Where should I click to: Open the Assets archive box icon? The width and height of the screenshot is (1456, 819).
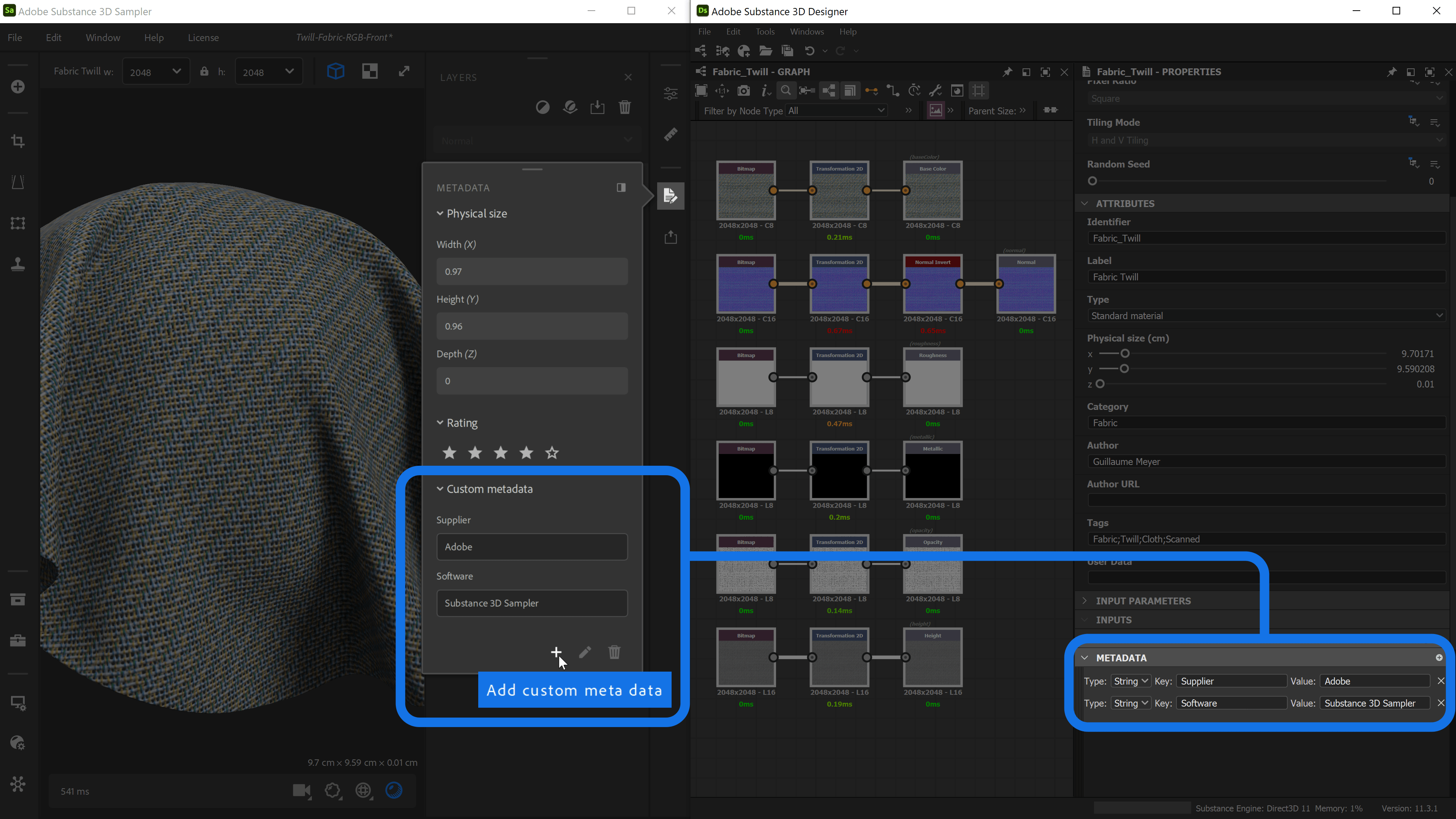click(17, 599)
